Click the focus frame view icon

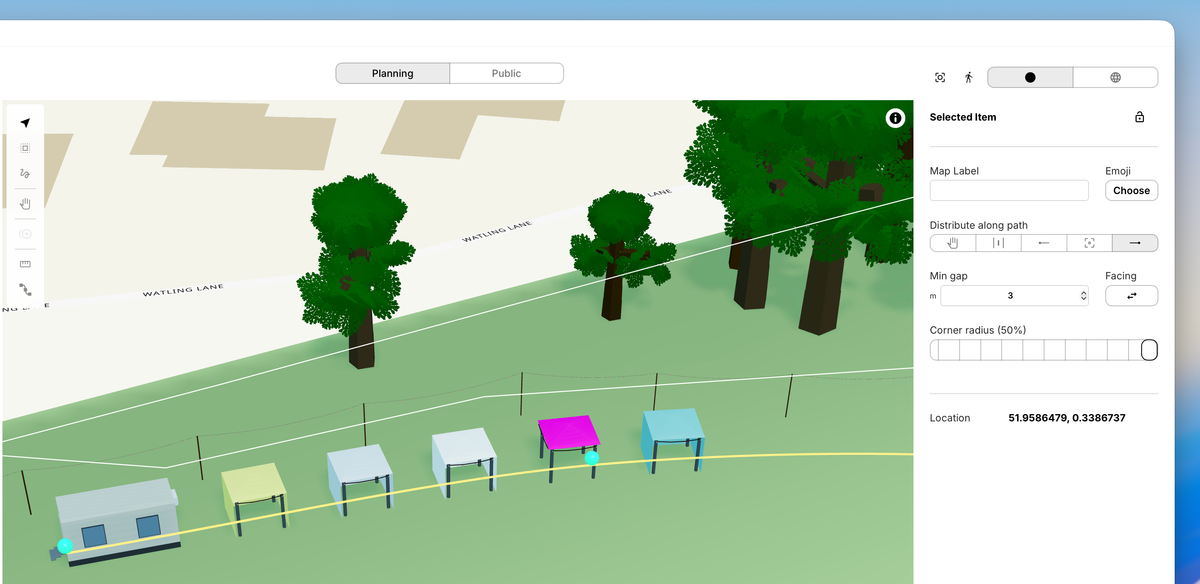[940, 77]
